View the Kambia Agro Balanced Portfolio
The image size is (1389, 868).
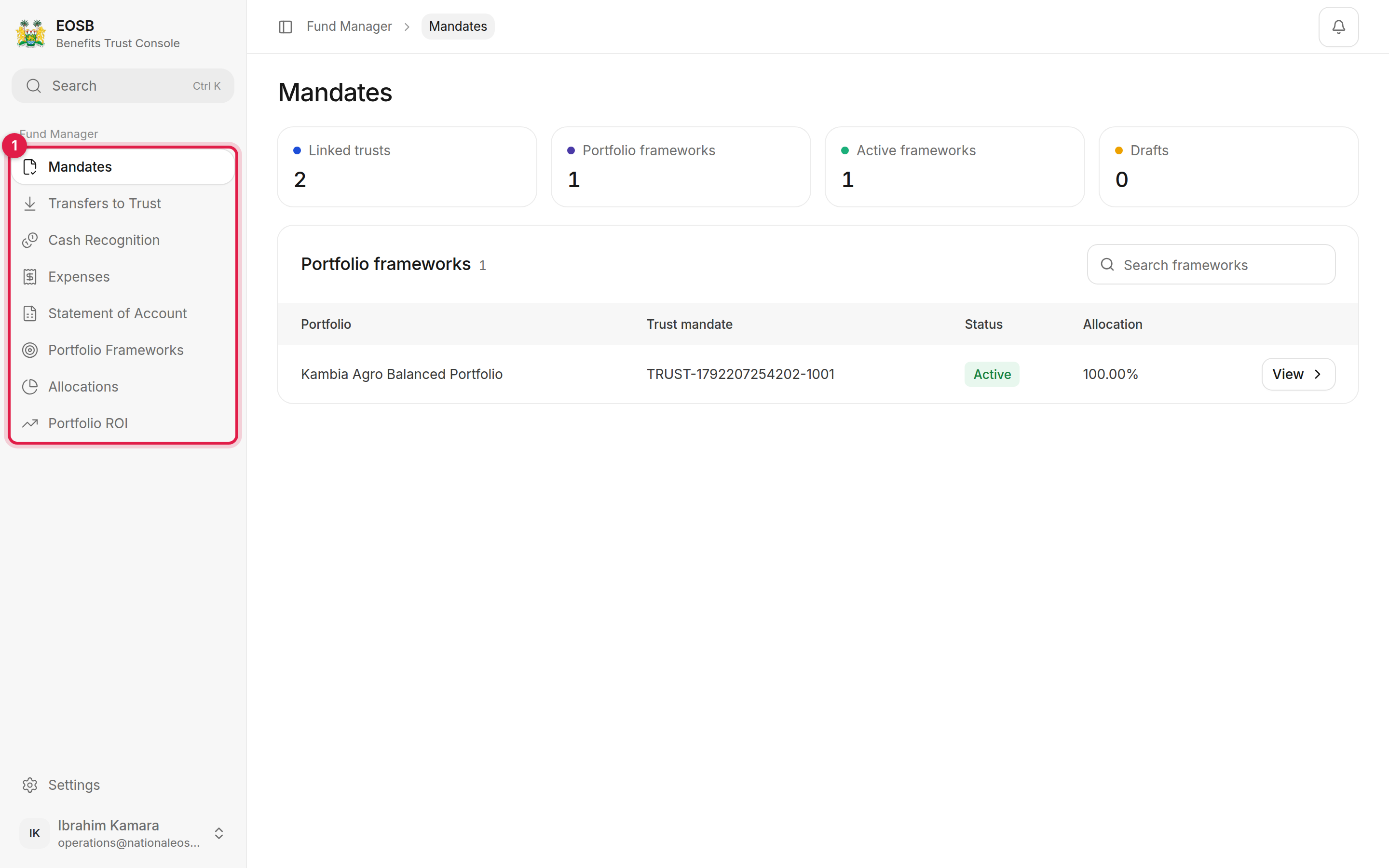pyautogui.click(x=1298, y=374)
